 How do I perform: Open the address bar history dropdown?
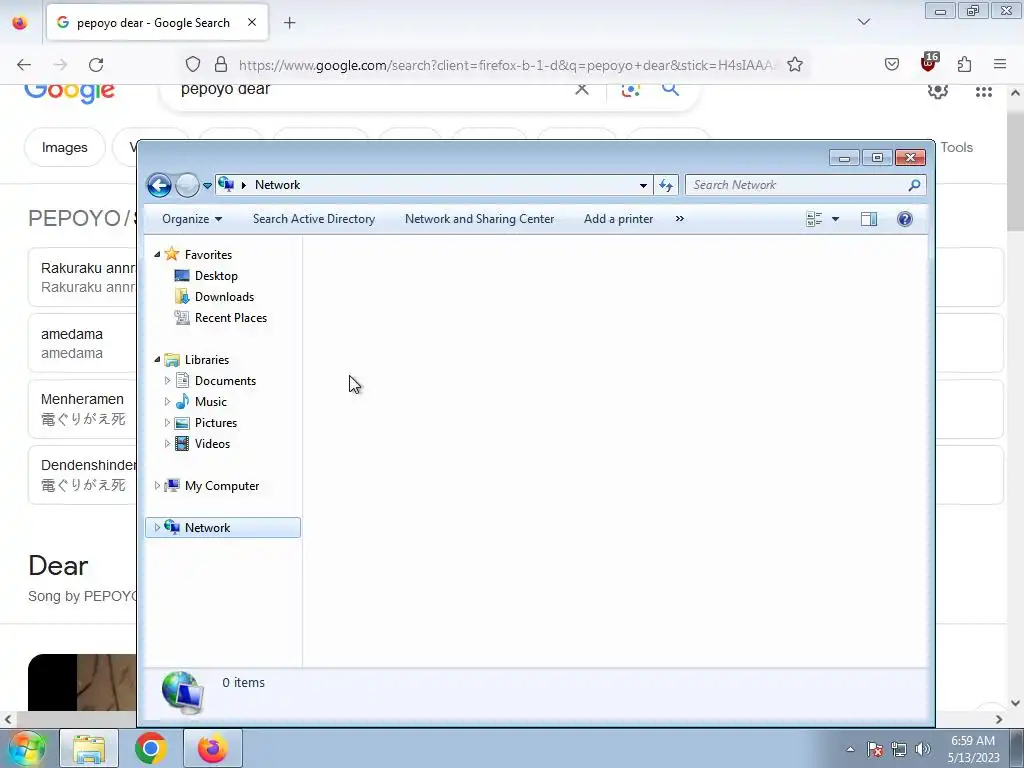point(643,185)
